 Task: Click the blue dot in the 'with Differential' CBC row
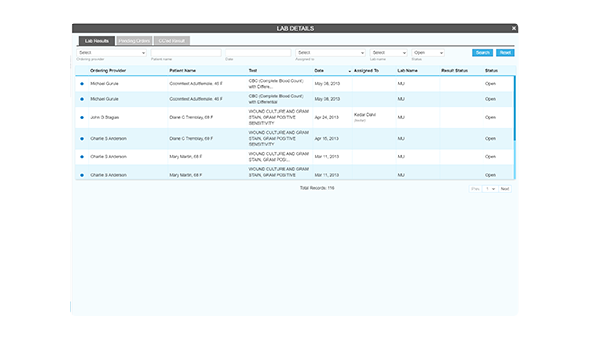(x=82, y=99)
